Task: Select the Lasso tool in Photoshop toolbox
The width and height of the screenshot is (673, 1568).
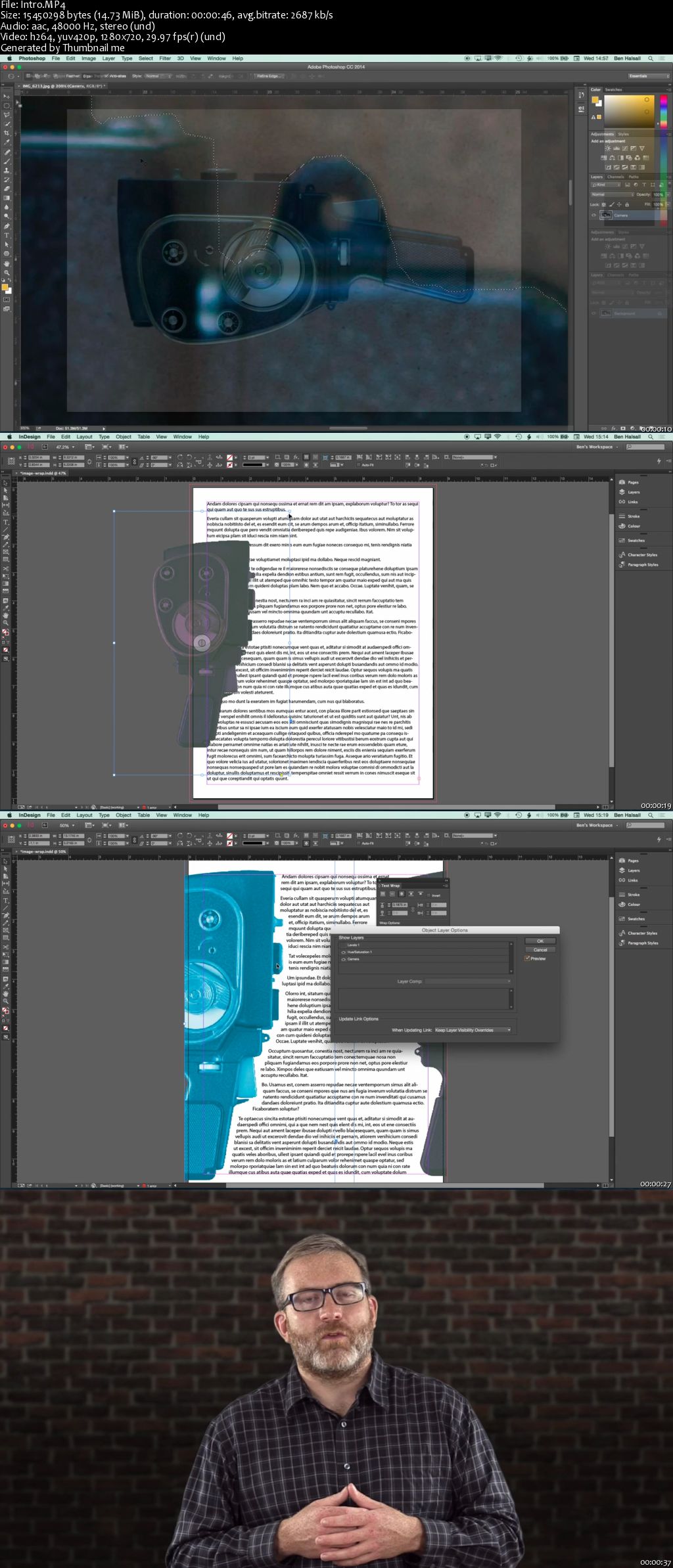Action: [x=7, y=114]
